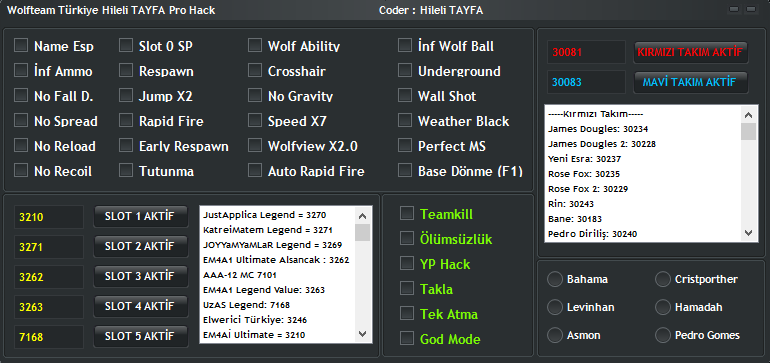Toggle Ölümsüzlük option
This screenshot has height=363, width=770.
pyautogui.click(x=407, y=239)
